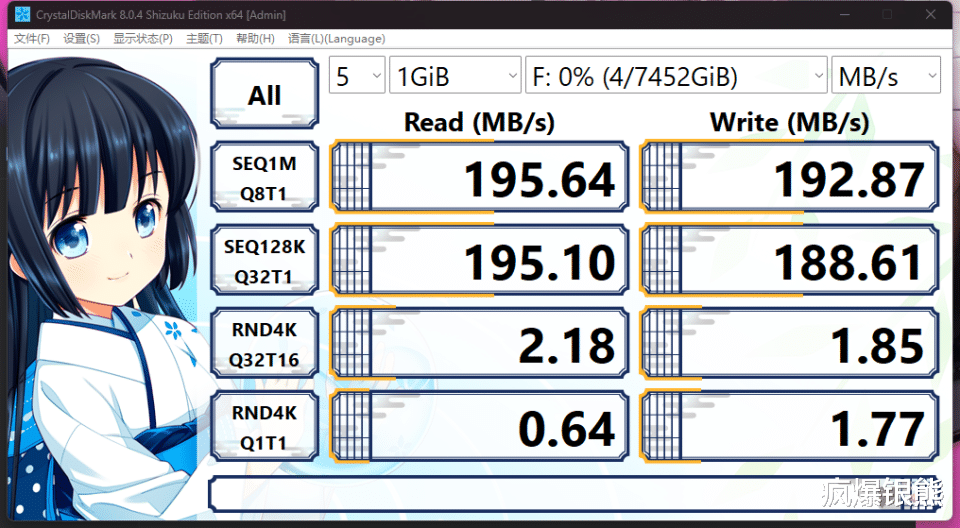The image size is (960, 528).
Task: Start the SEQ128K Q32T1 test
Action: click(264, 260)
